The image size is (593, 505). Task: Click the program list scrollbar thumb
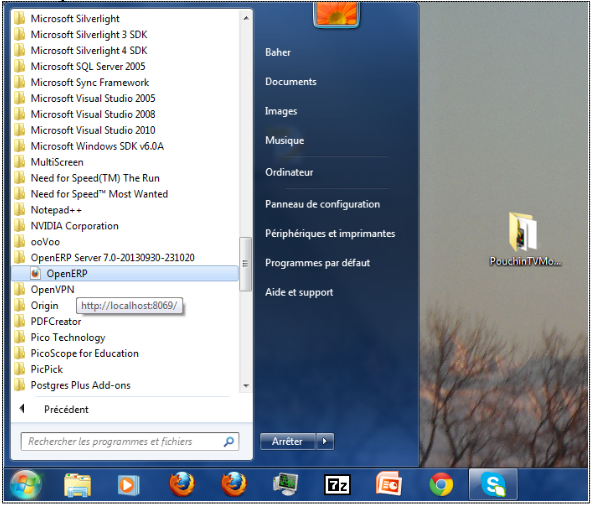point(246,264)
